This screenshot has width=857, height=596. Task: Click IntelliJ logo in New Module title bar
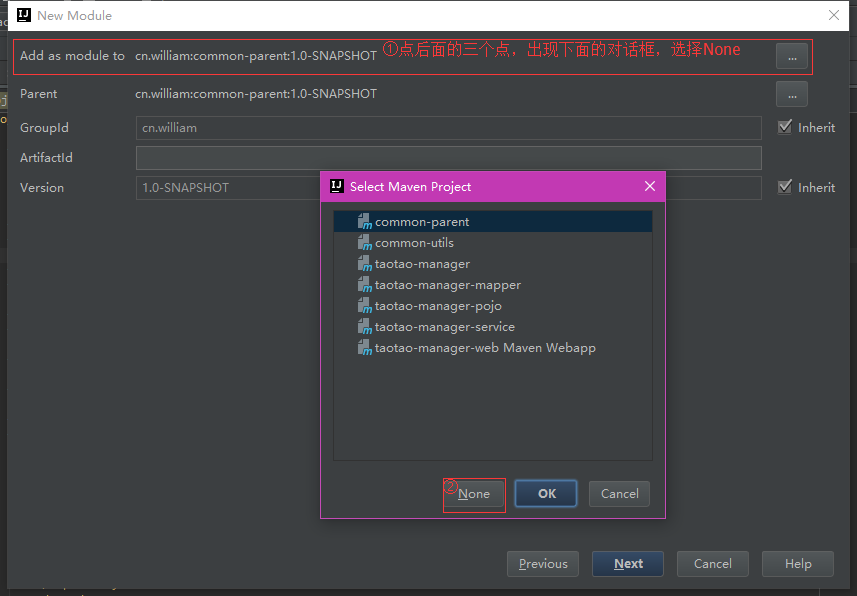(24, 15)
